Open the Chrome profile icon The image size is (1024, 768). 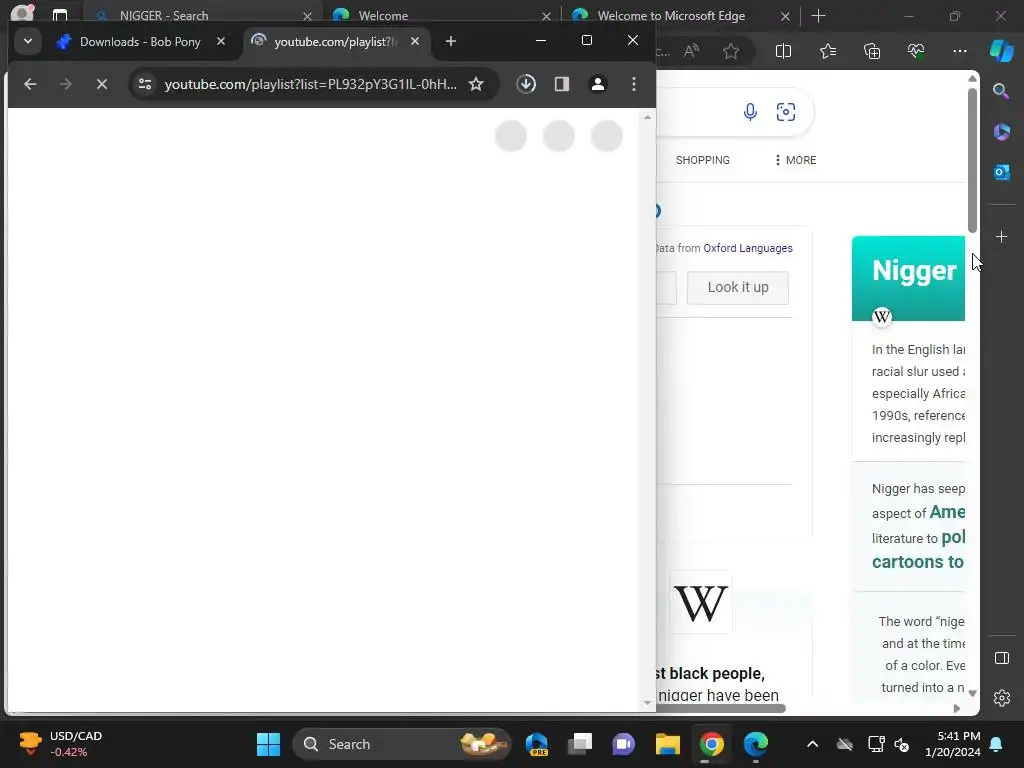point(598,84)
